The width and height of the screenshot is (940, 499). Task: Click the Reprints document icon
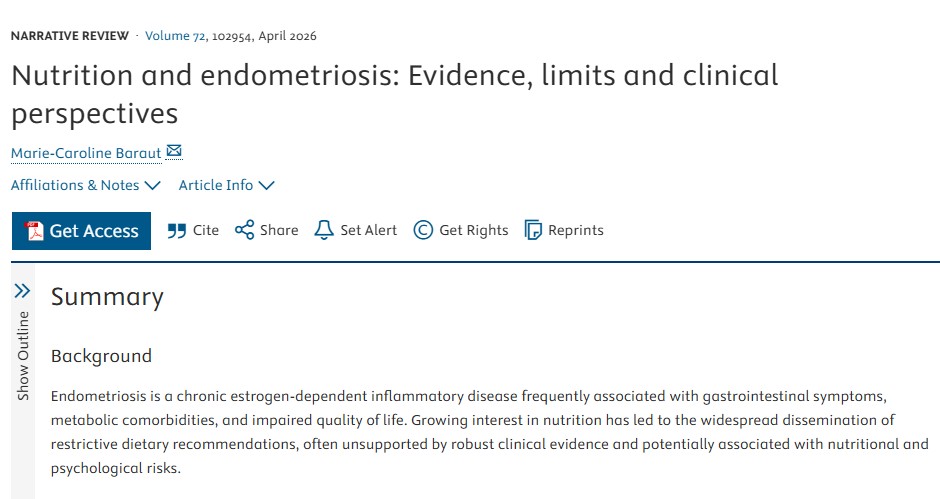pyautogui.click(x=533, y=230)
